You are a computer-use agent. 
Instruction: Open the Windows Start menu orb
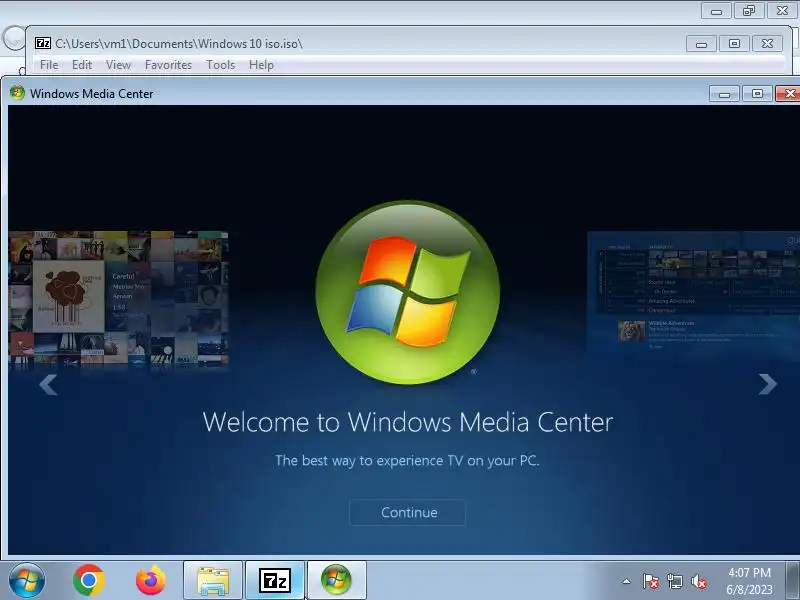27,580
